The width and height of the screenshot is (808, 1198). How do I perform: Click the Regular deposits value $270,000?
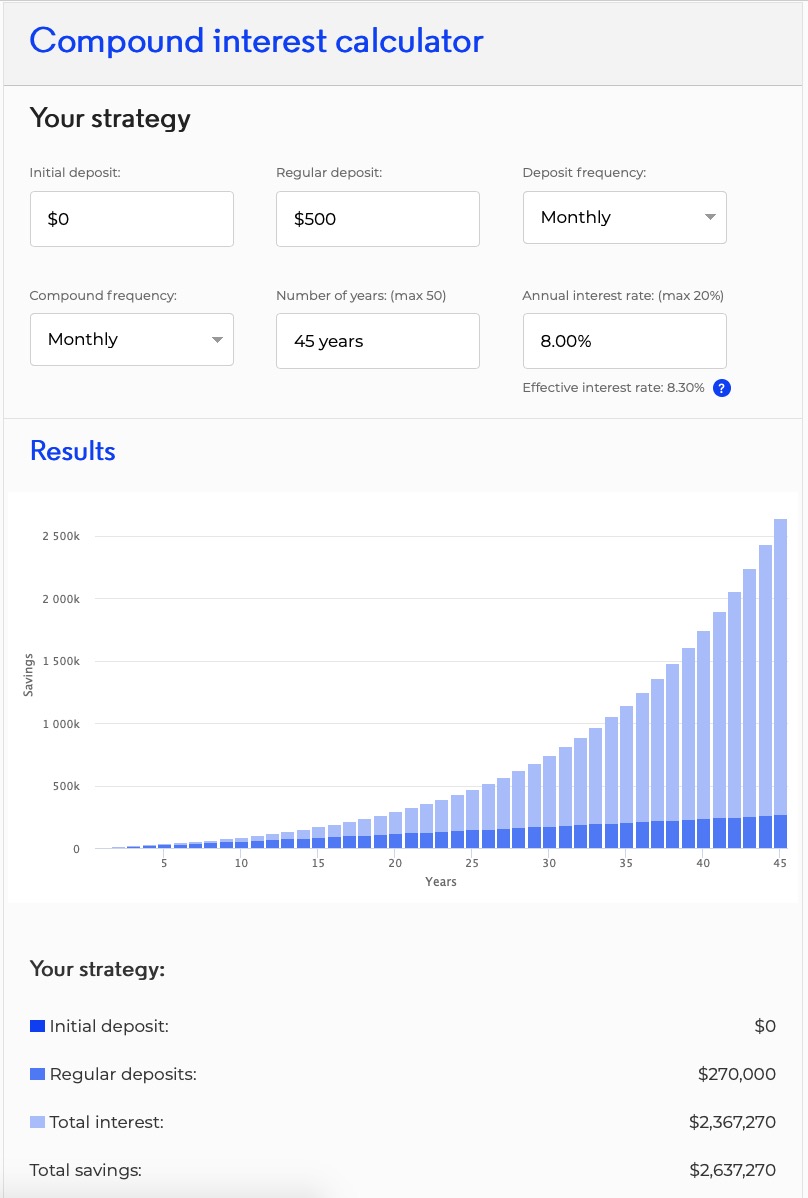click(x=736, y=1074)
